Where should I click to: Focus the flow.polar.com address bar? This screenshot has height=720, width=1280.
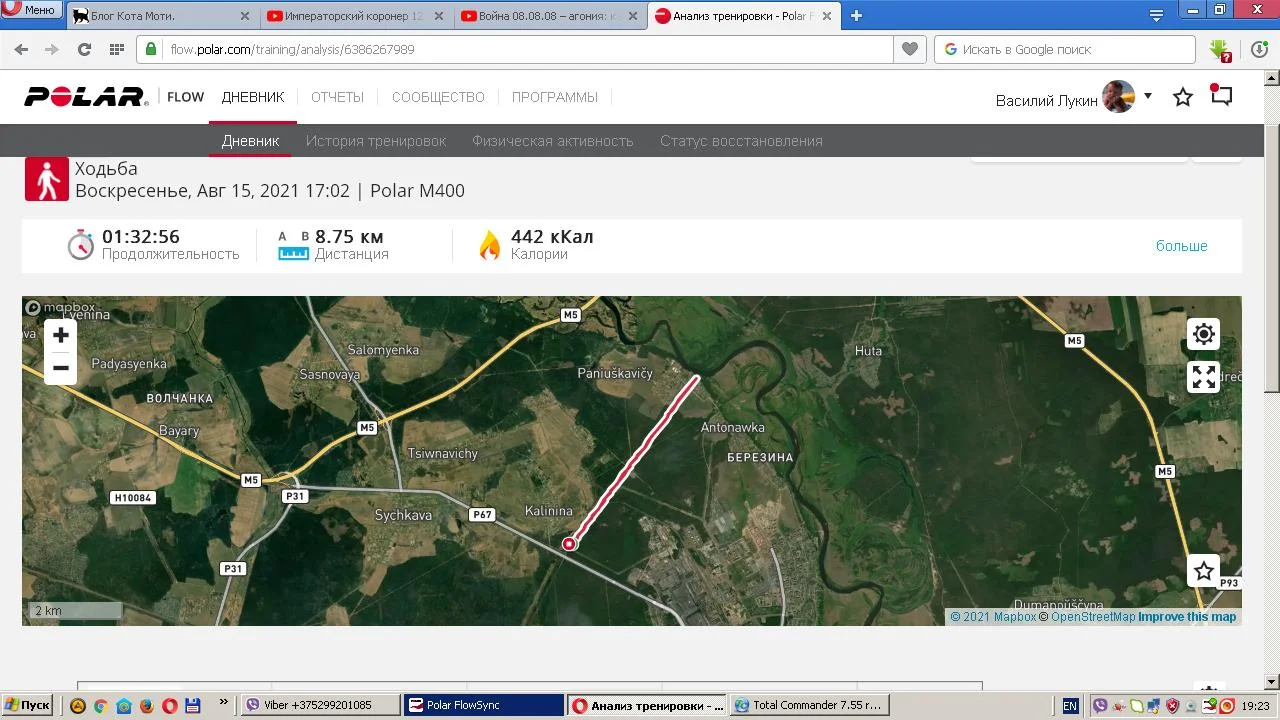(515, 49)
